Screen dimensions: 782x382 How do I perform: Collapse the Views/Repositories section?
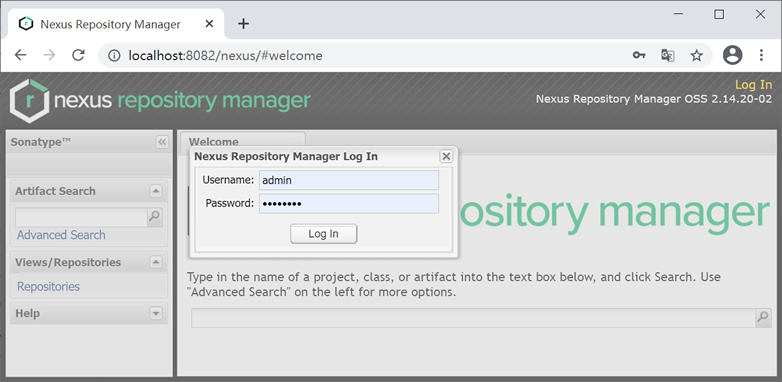tap(156, 262)
